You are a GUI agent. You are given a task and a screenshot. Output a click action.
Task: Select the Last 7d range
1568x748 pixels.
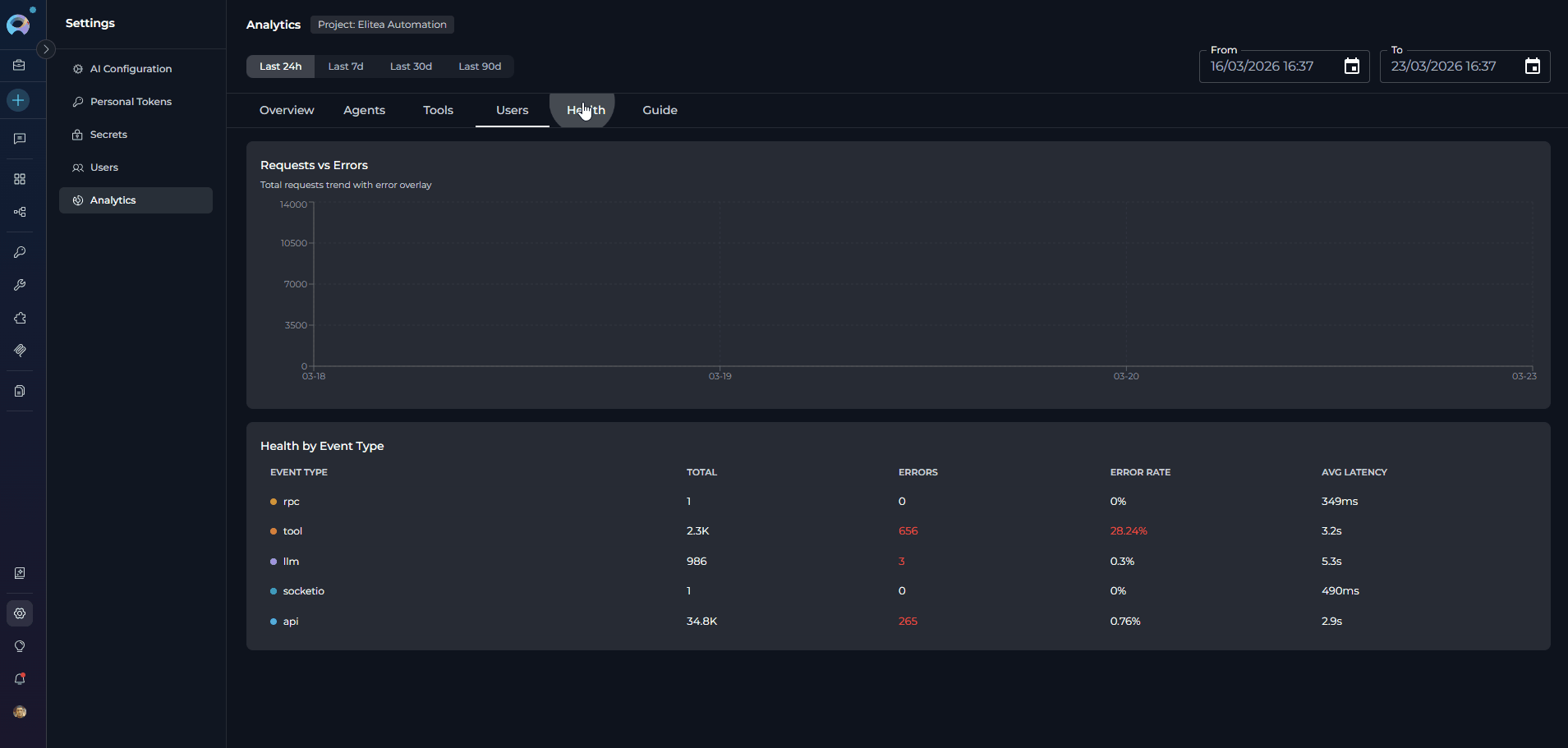[x=346, y=67]
